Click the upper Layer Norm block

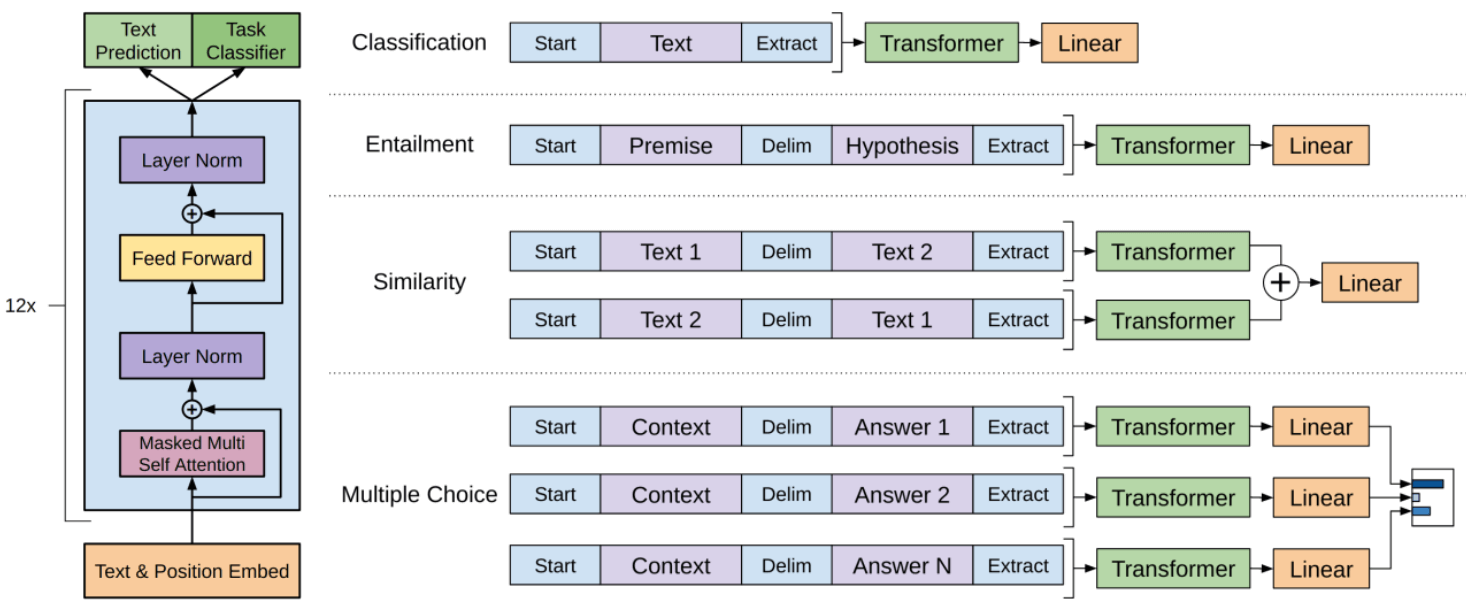point(192,161)
